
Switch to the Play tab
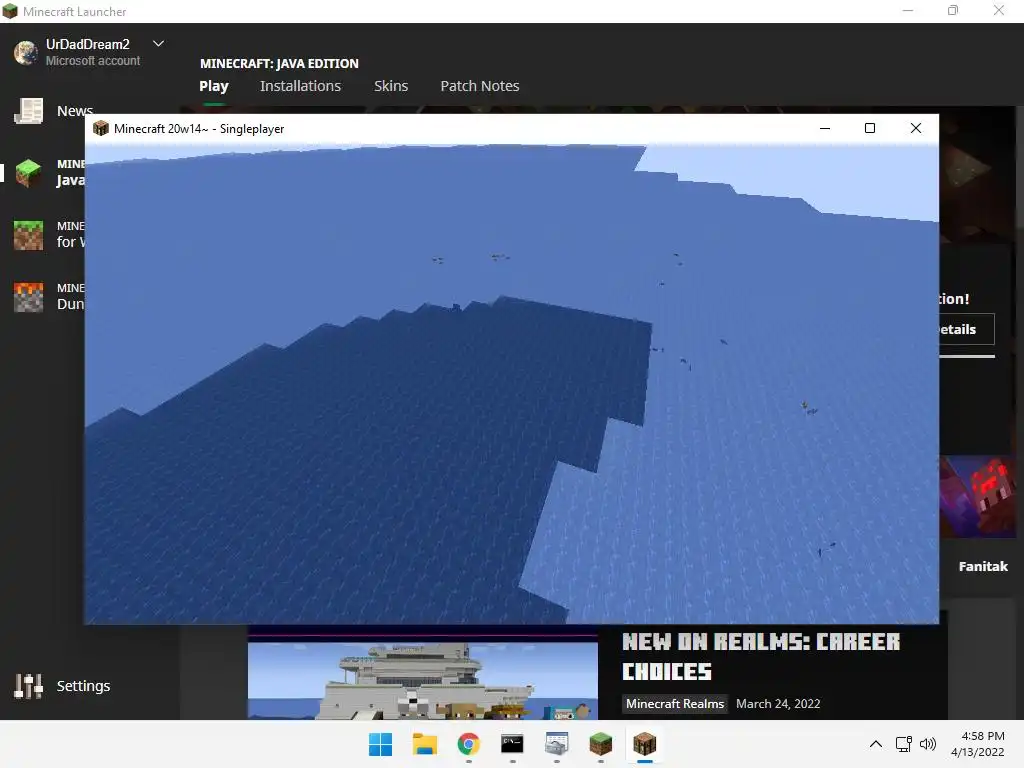(x=214, y=86)
